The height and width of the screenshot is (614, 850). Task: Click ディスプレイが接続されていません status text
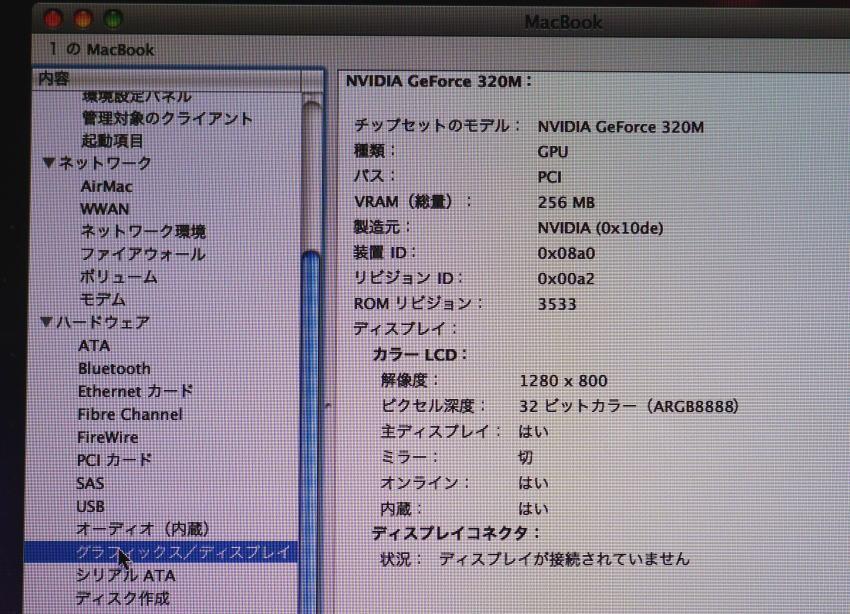pos(564,559)
